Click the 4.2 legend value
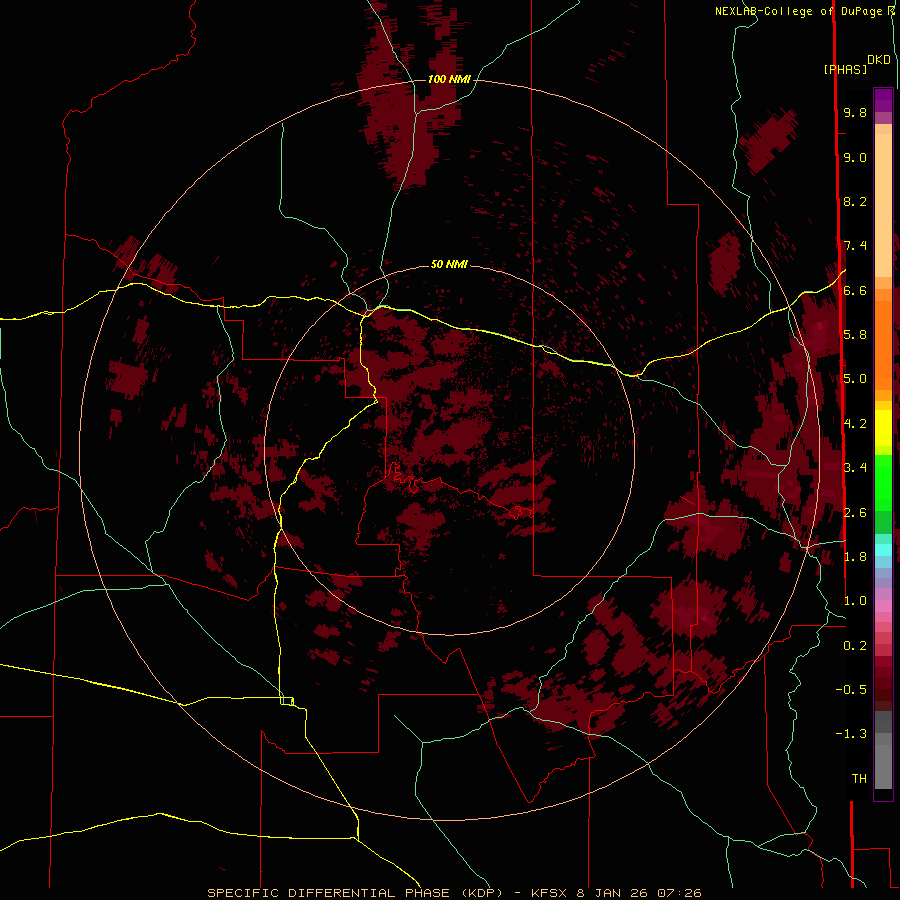 click(x=855, y=423)
